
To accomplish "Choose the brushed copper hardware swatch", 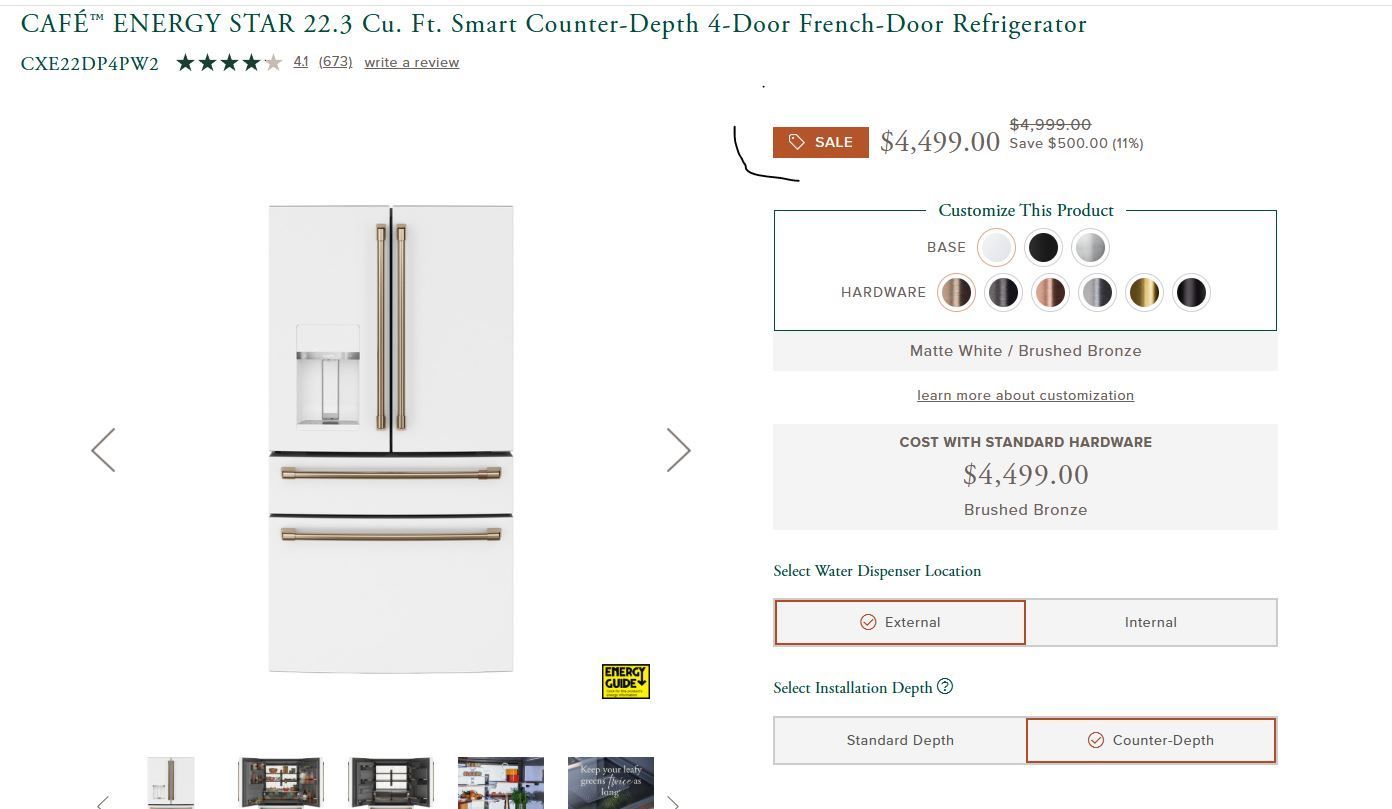I will tap(1050, 292).
